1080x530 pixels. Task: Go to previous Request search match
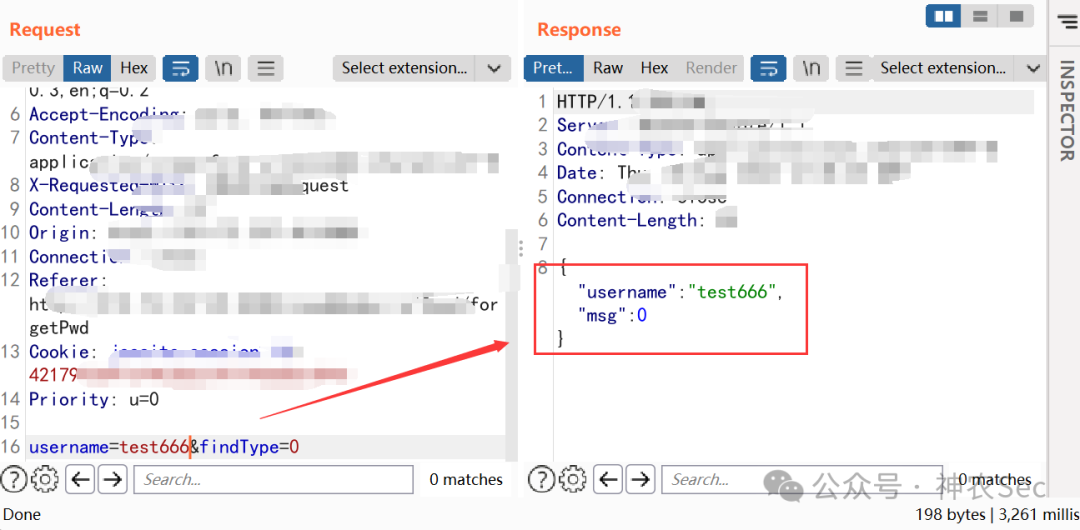click(80, 479)
